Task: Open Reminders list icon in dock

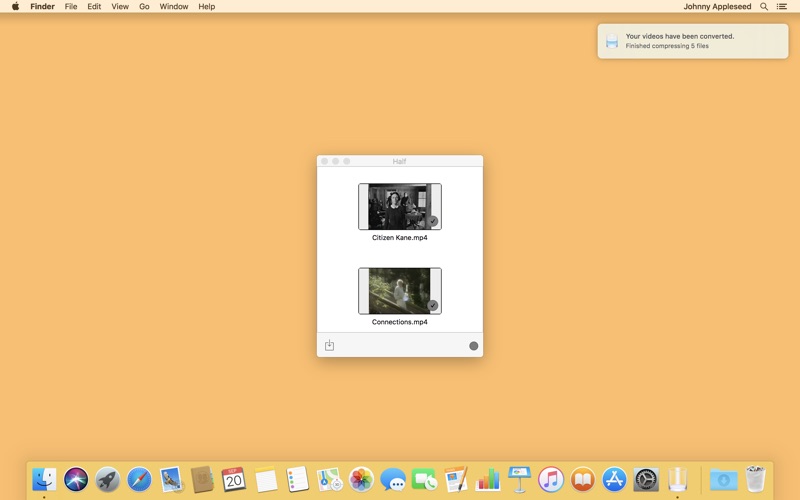Action: click(x=297, y=480)
